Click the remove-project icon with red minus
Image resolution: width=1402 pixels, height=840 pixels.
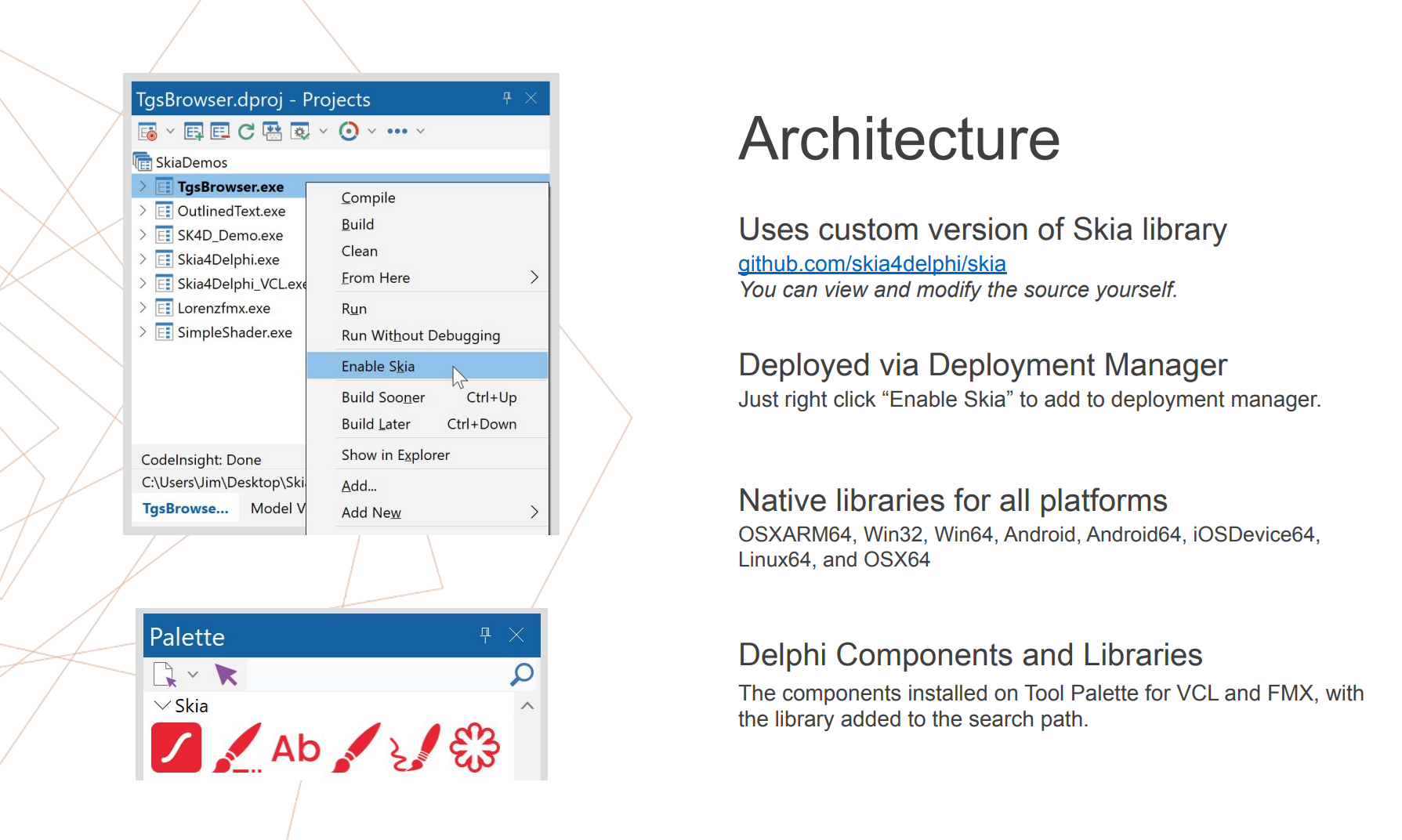[x=220, y=132]
